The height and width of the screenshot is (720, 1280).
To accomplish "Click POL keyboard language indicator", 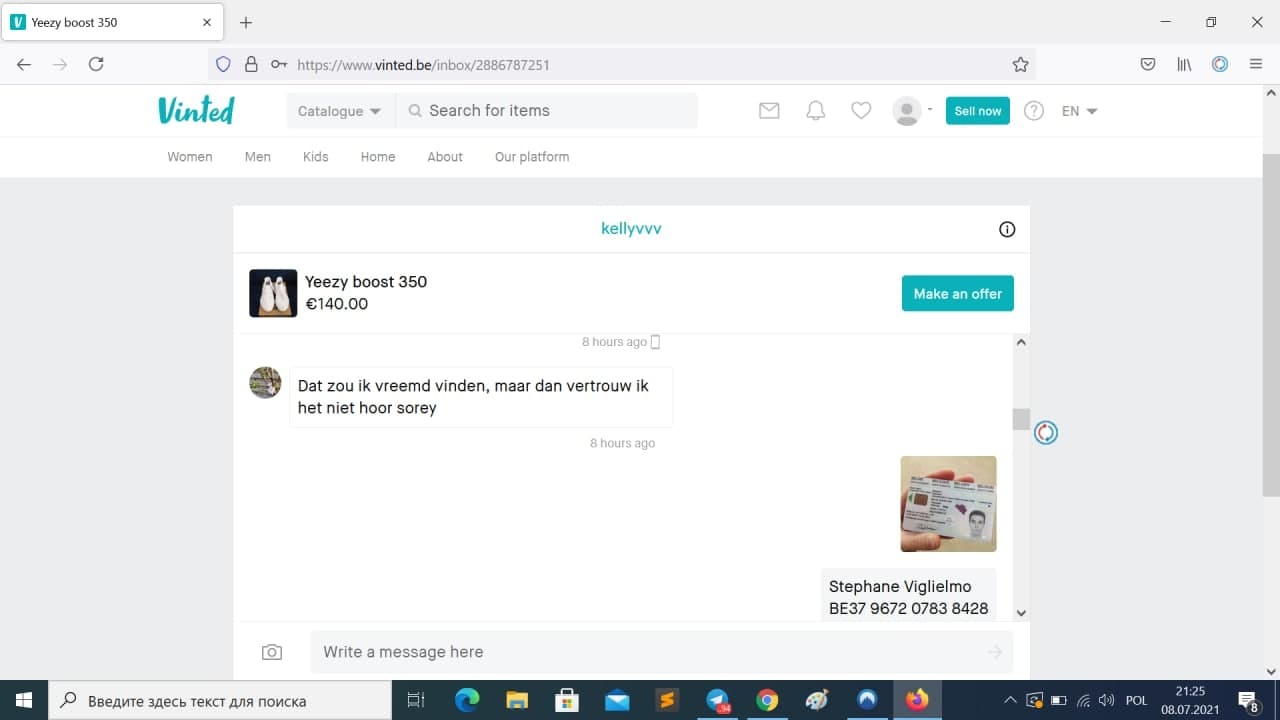I will click(1136, 700).
